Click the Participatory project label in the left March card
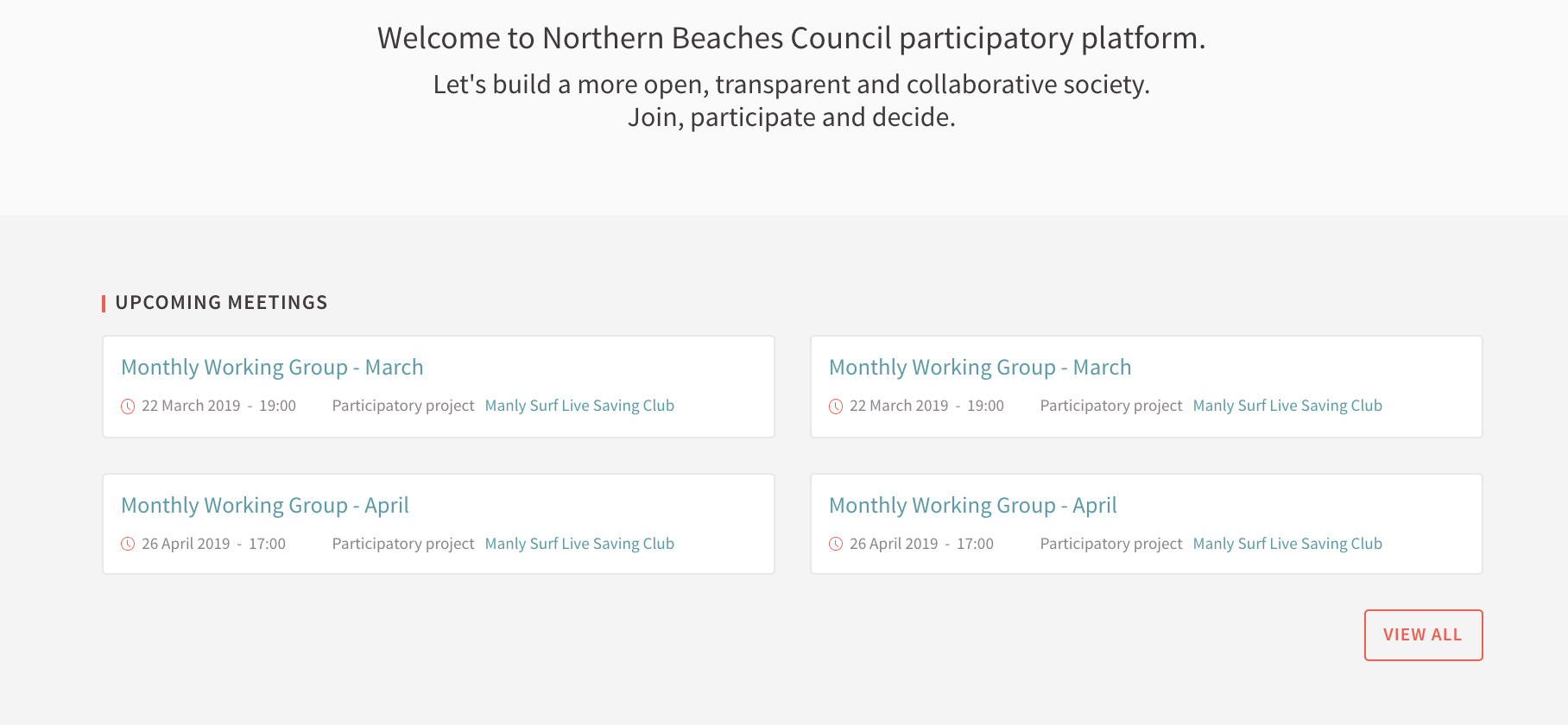 [403, 406]
